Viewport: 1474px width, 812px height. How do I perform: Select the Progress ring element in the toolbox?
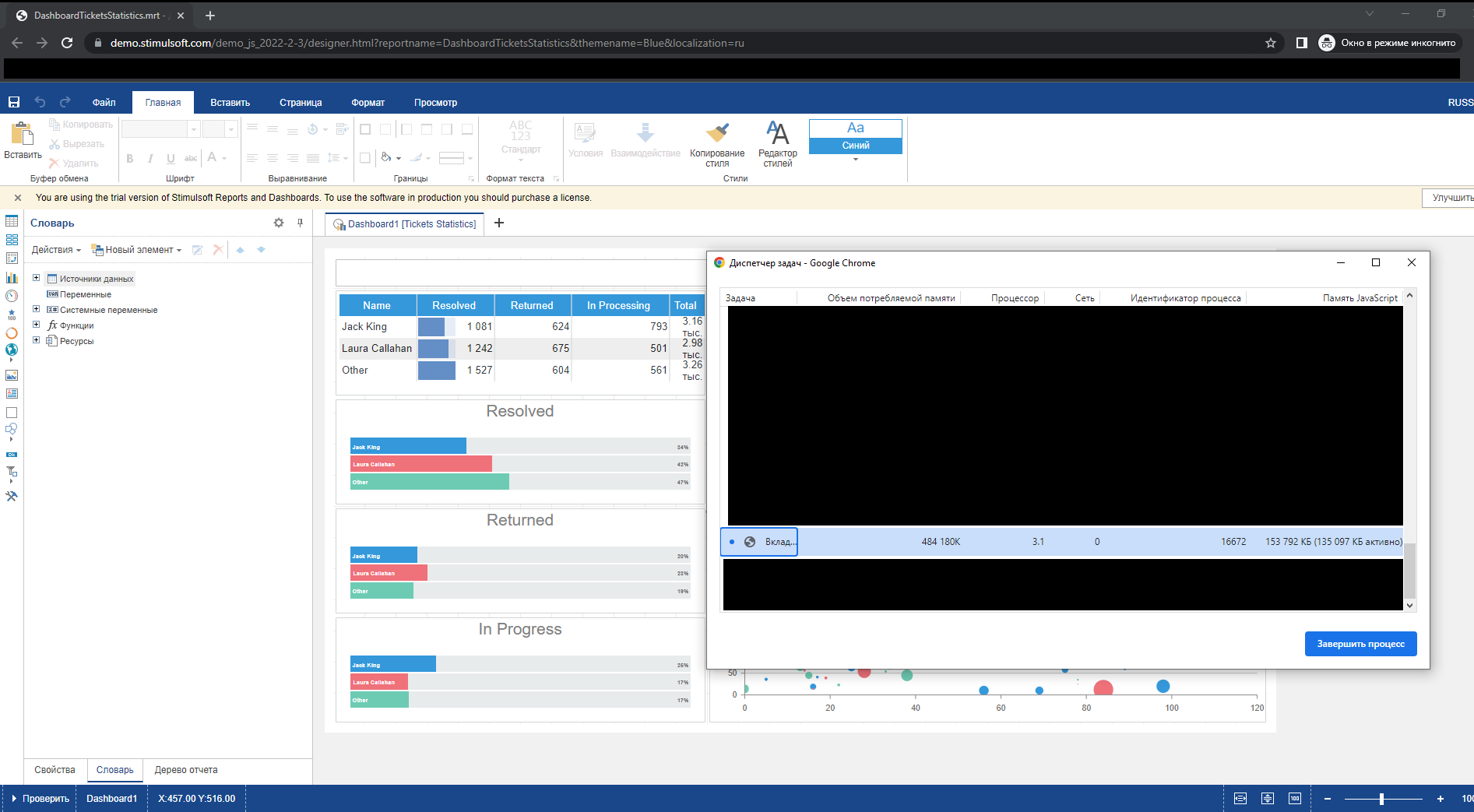[x=12, y=333]
